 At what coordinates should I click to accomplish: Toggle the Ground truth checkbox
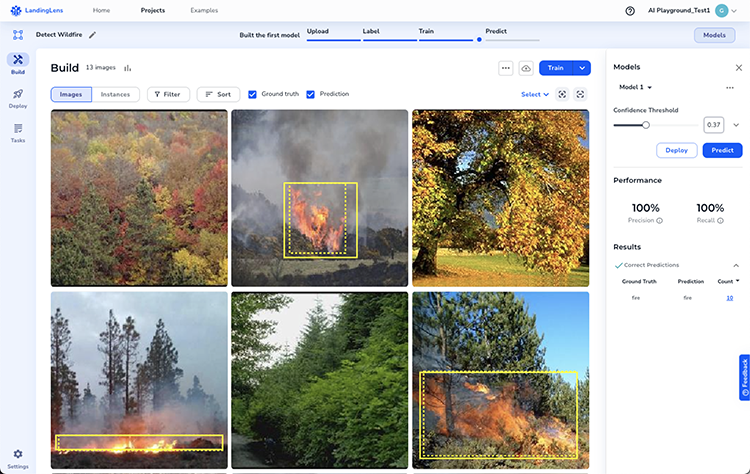coord(253,94)
